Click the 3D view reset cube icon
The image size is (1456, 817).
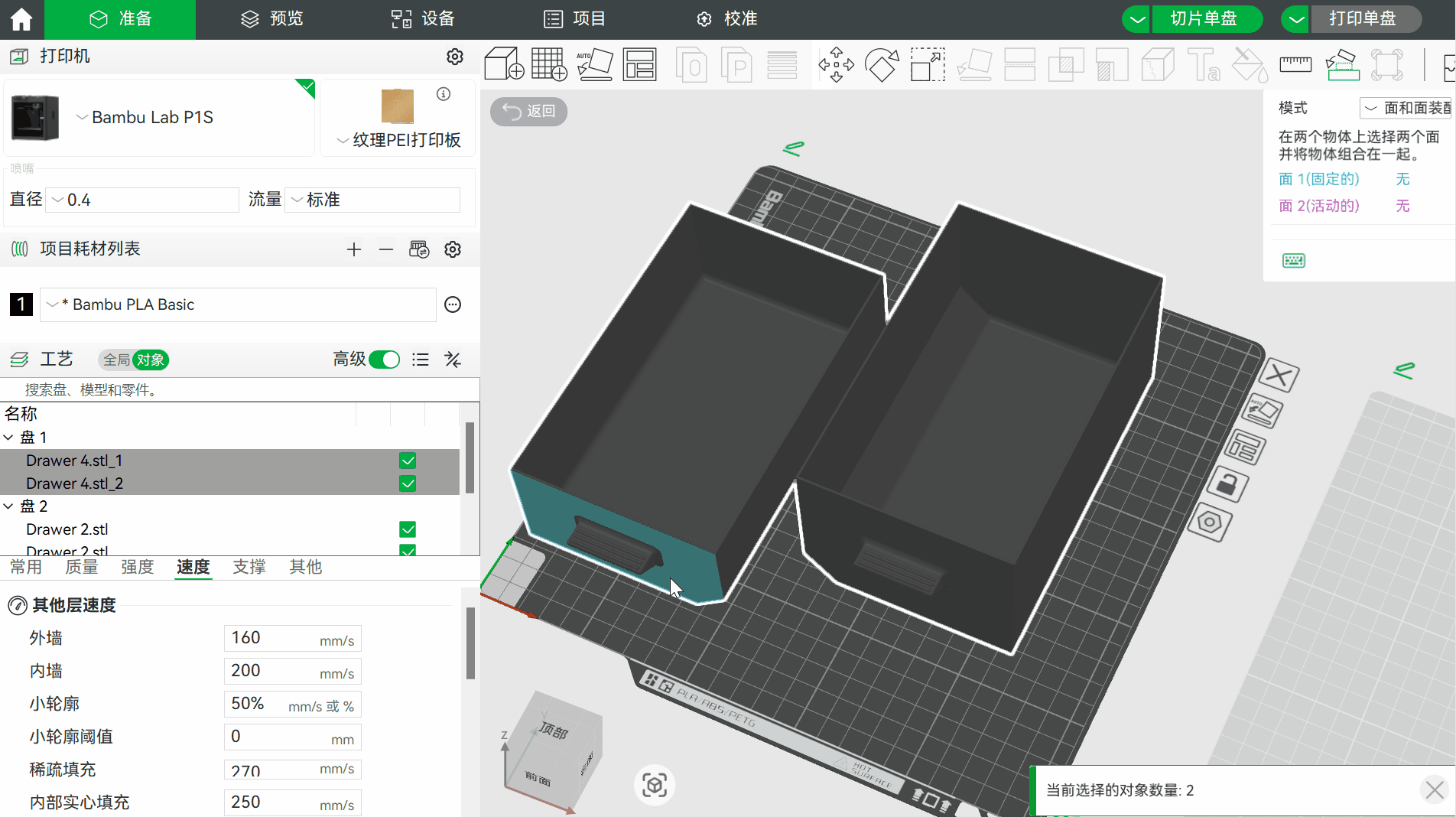point(655,785)
